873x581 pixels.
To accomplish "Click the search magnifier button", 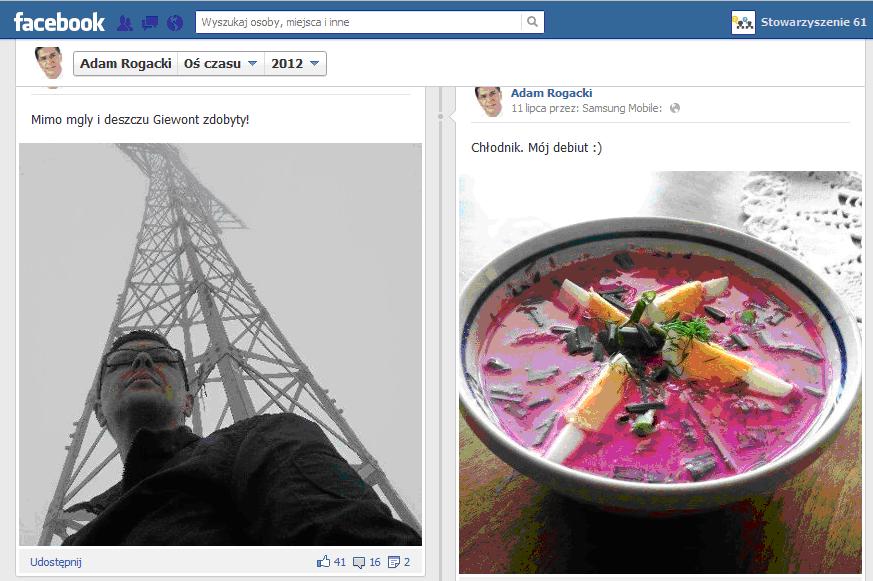I will pos(532,22).
